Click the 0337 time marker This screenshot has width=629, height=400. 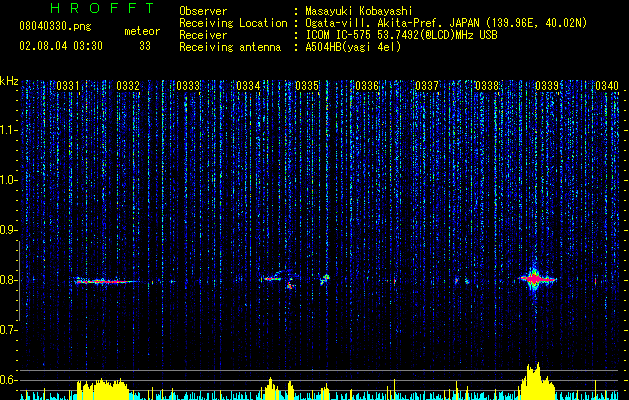click(x=427, y=86)
